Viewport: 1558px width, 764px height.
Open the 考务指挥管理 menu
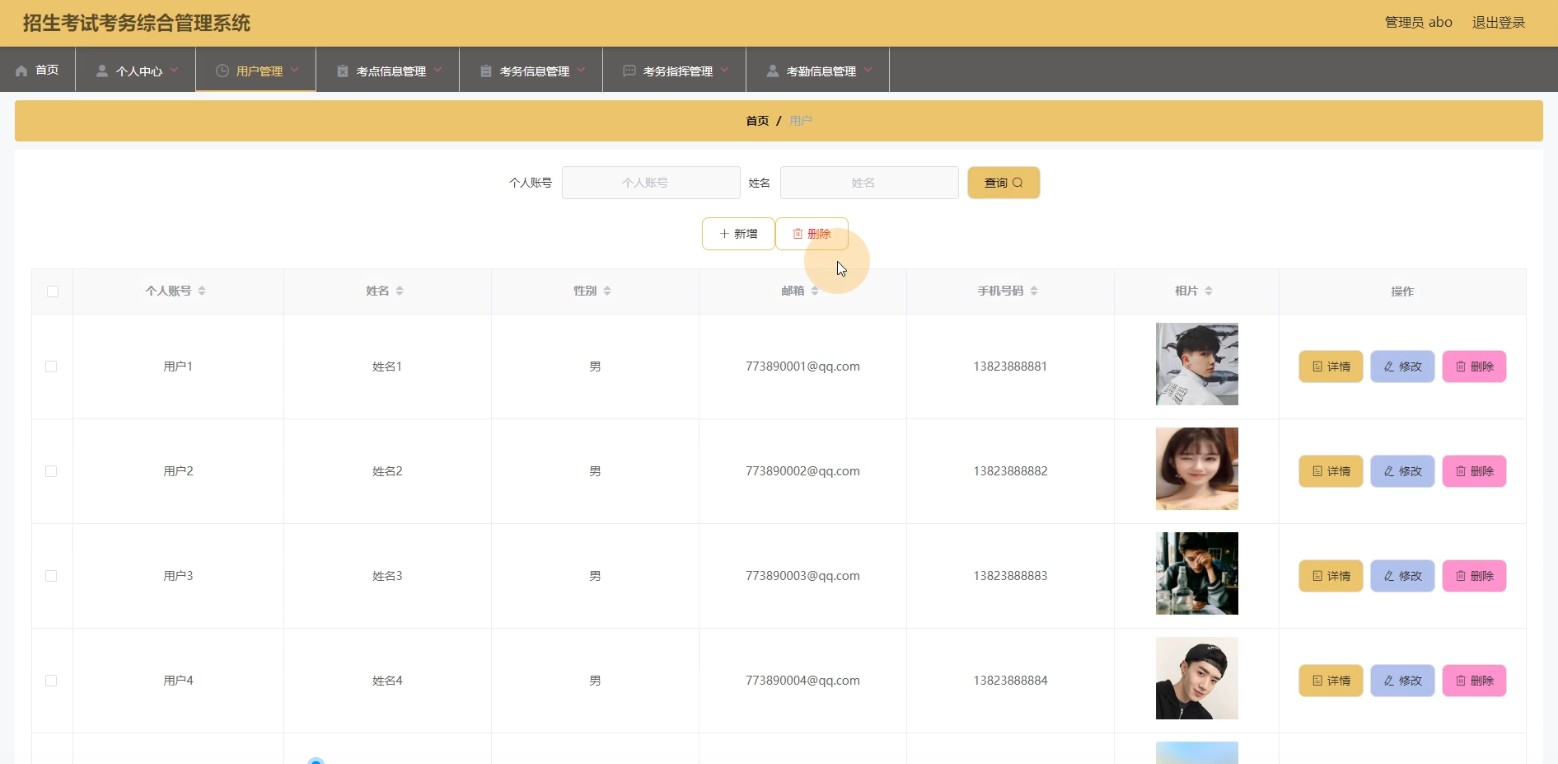tap(677, 71)
